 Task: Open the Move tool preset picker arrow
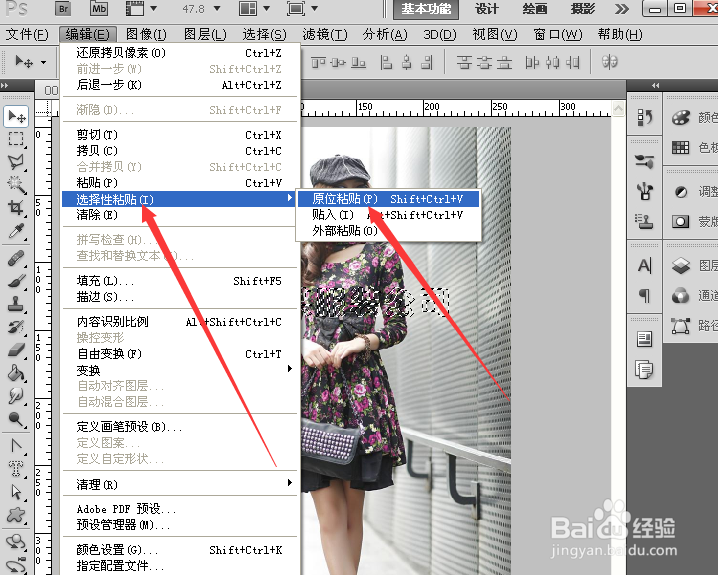click(x=44, y=62)
